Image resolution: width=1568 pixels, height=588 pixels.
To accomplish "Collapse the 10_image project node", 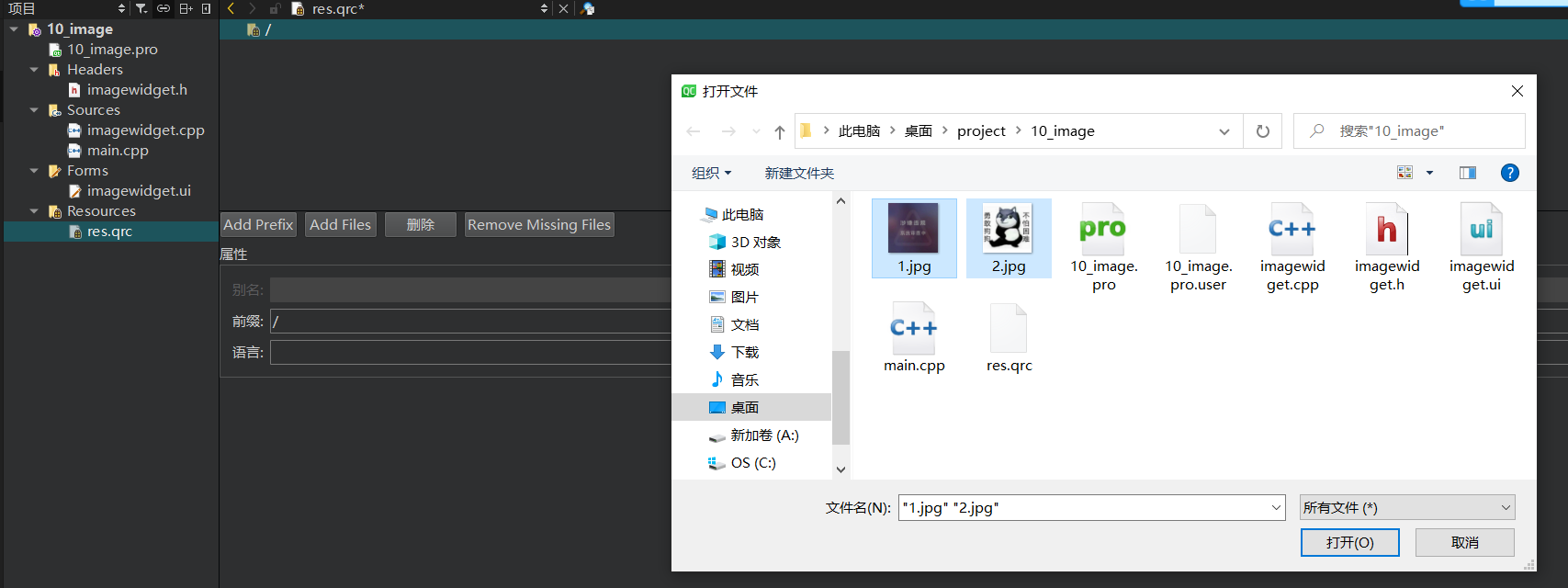I will pyautogui.click(x=14, y=29).
